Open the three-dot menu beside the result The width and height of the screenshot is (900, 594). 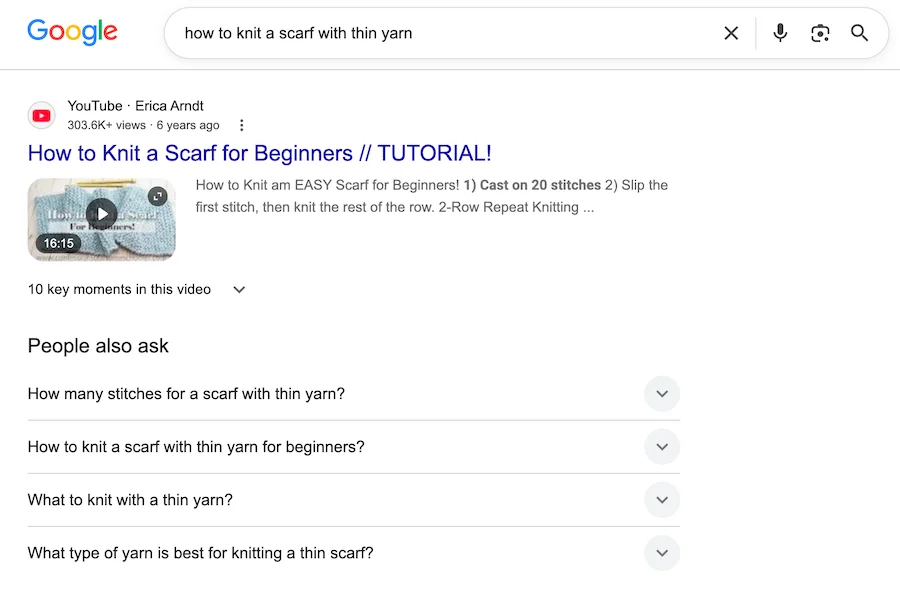point(242,125)
